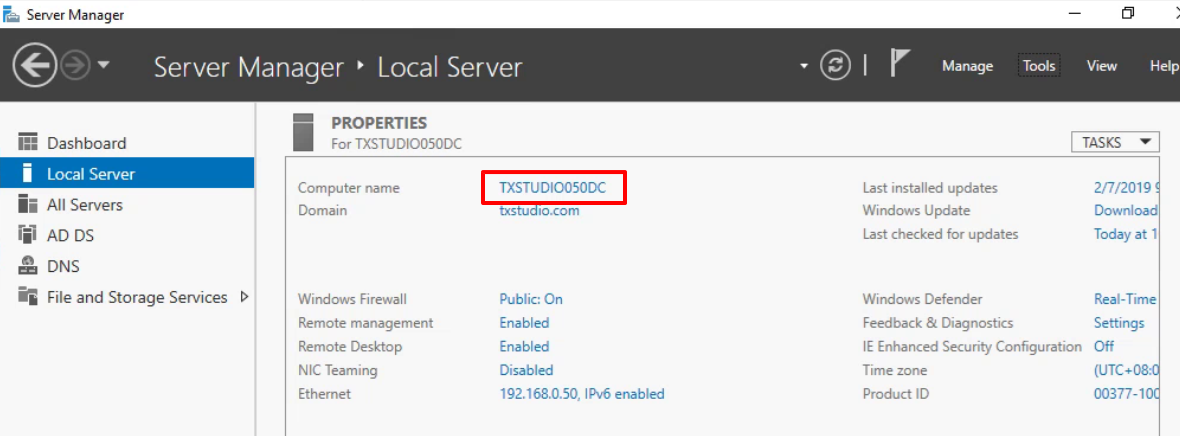Click the Product ID label
The image size is (1180, 436).
(x=896, y=393)
